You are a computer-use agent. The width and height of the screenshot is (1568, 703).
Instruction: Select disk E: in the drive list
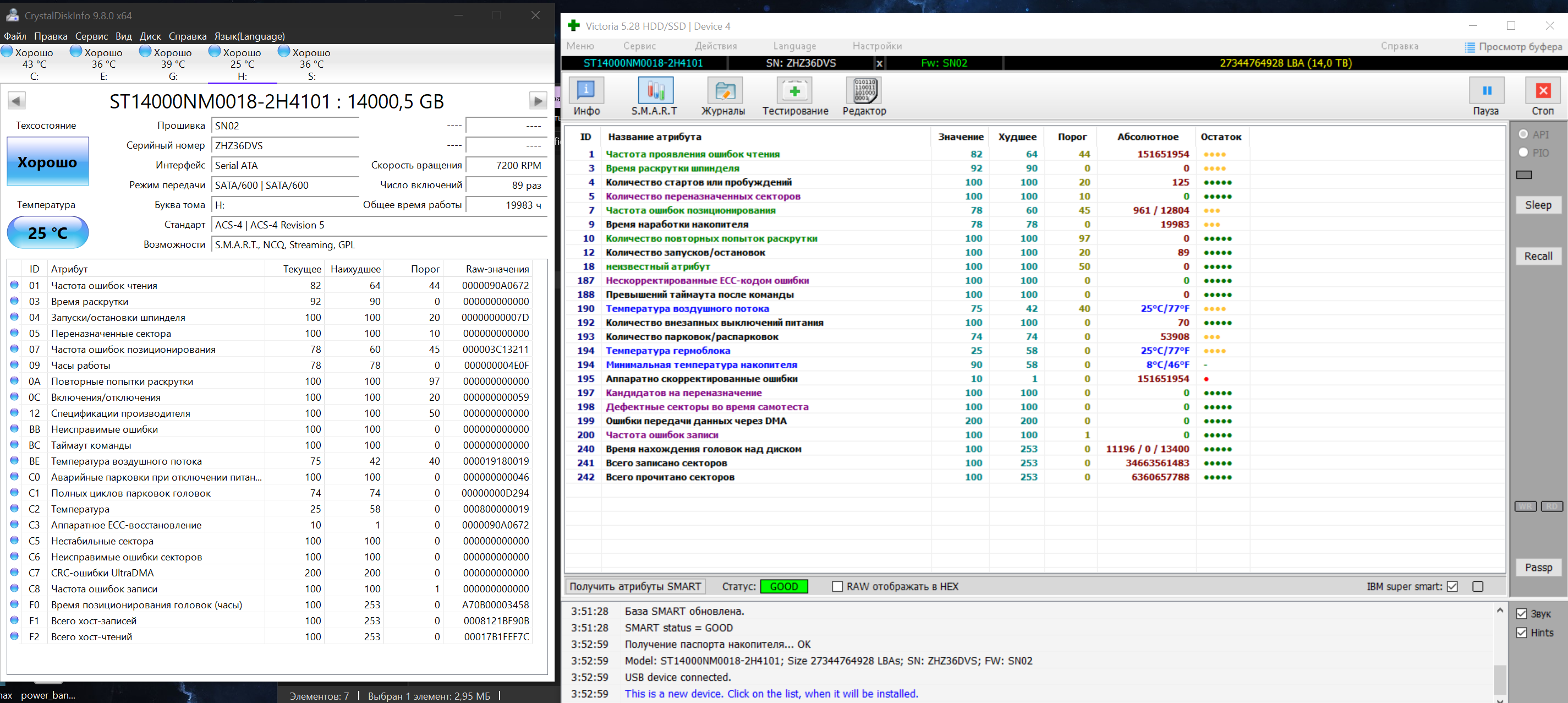pyautogui.click(x=103, y=63)
